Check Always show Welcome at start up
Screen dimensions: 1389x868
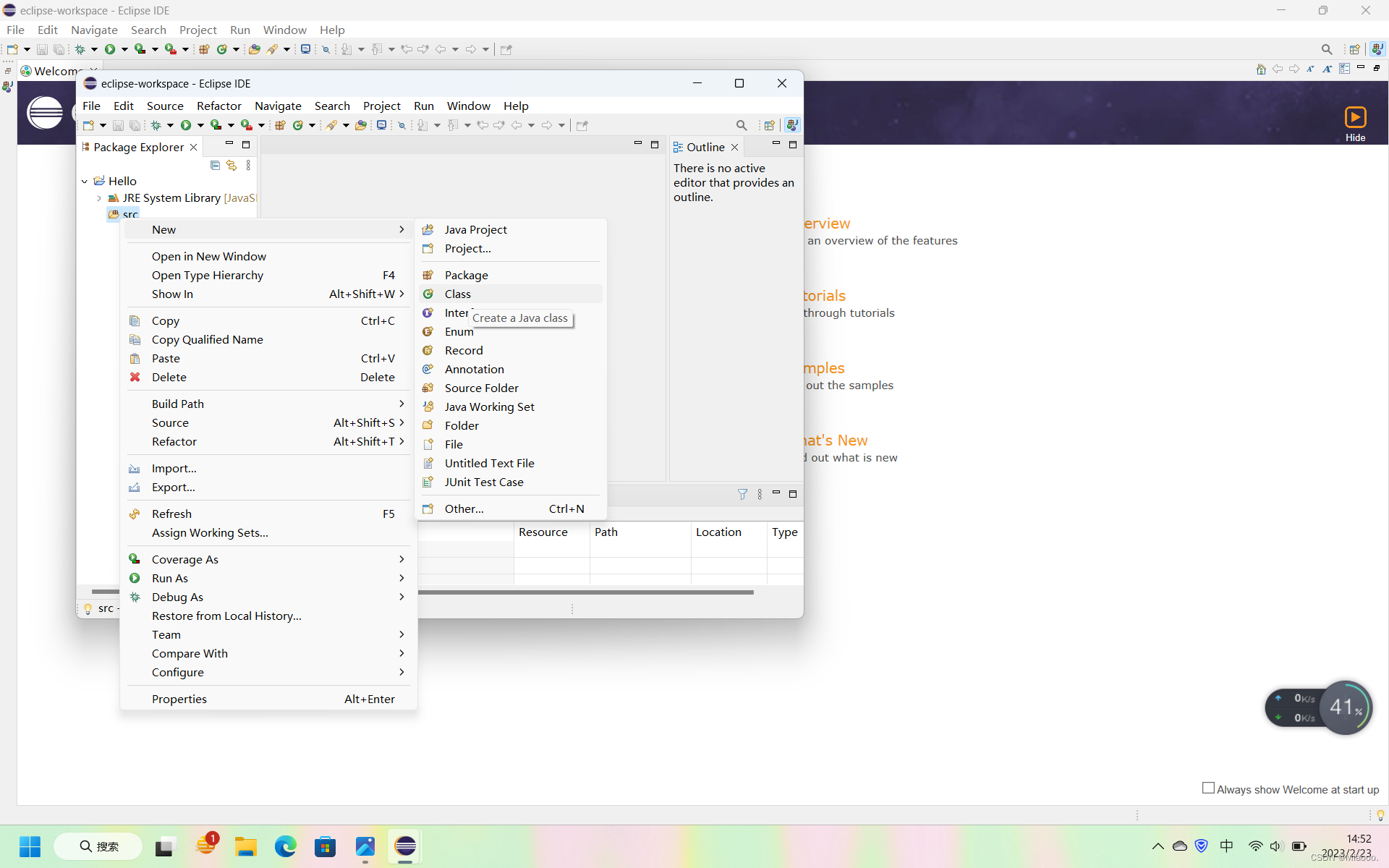[x=1208, y=788]
